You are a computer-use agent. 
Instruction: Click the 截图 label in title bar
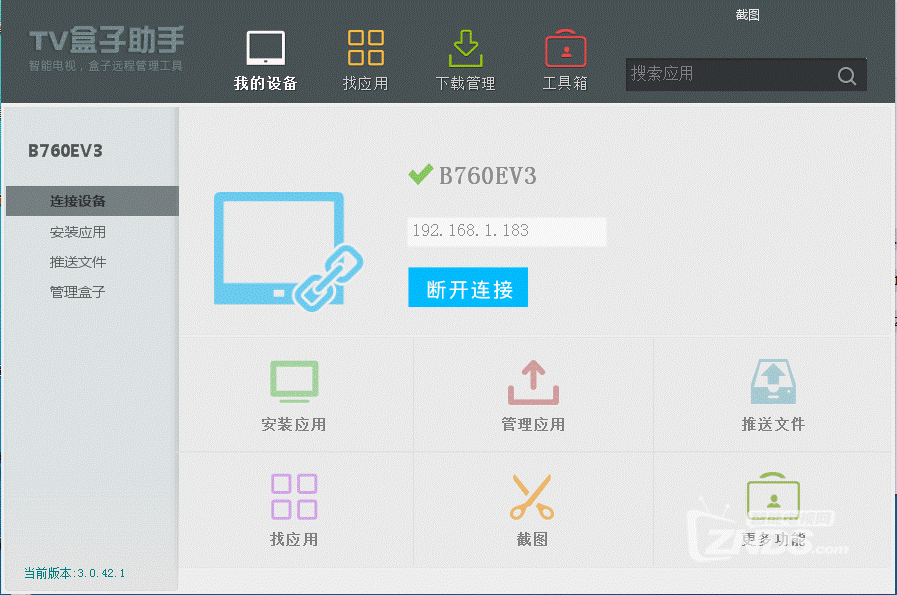pyautogui.click(x=748, y=15)
